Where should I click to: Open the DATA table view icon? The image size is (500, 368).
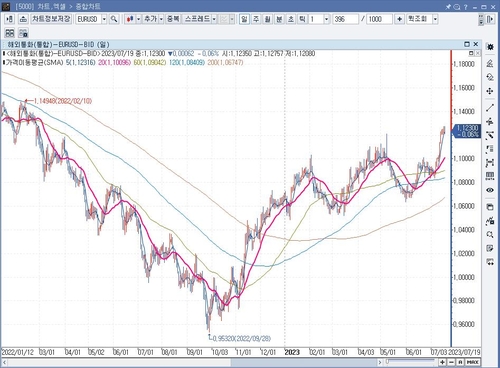click(490, 176)
